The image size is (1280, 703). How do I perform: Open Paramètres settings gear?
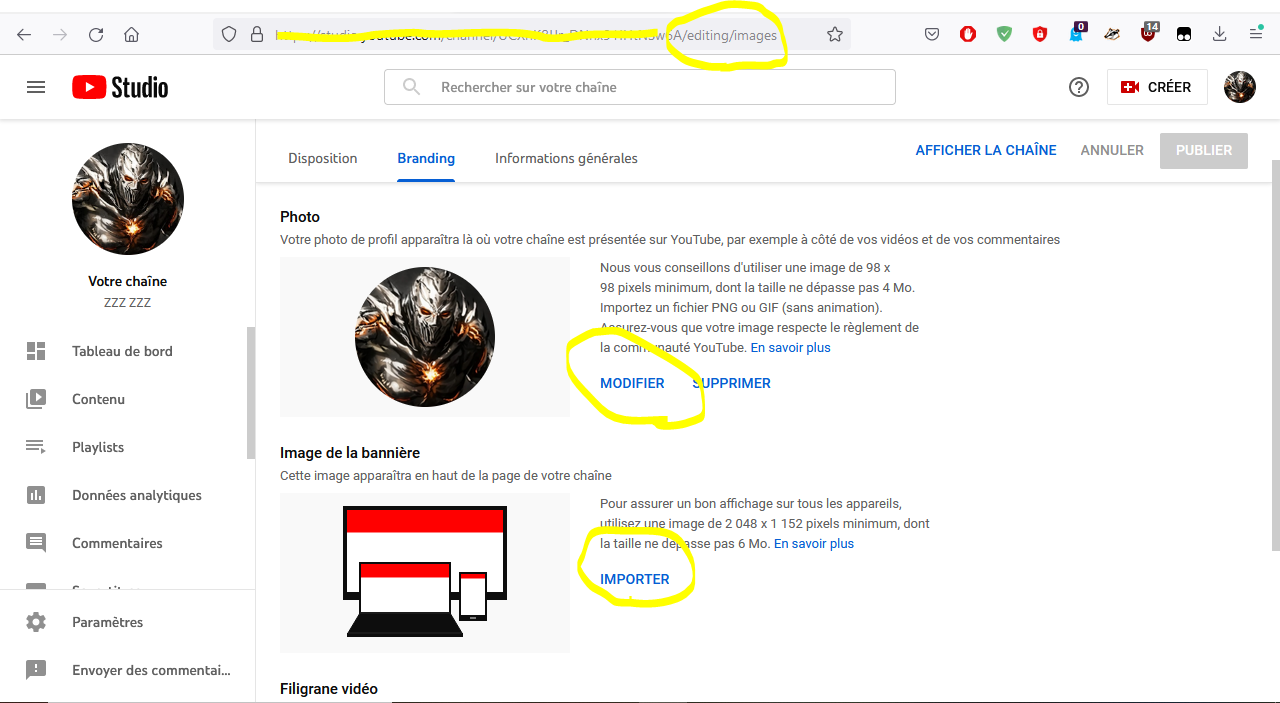[x=107, y=622]
